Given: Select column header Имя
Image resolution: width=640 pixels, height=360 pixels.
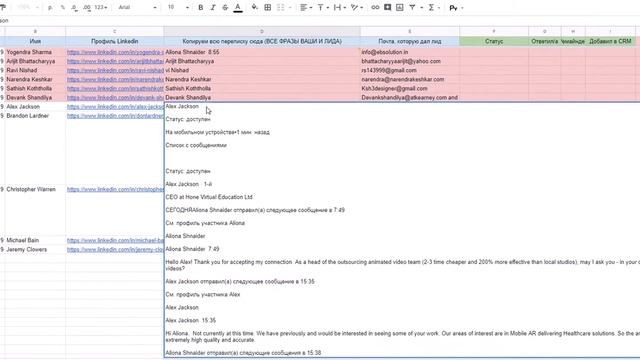Looking at the screenshot, I should tap(35, 41).
